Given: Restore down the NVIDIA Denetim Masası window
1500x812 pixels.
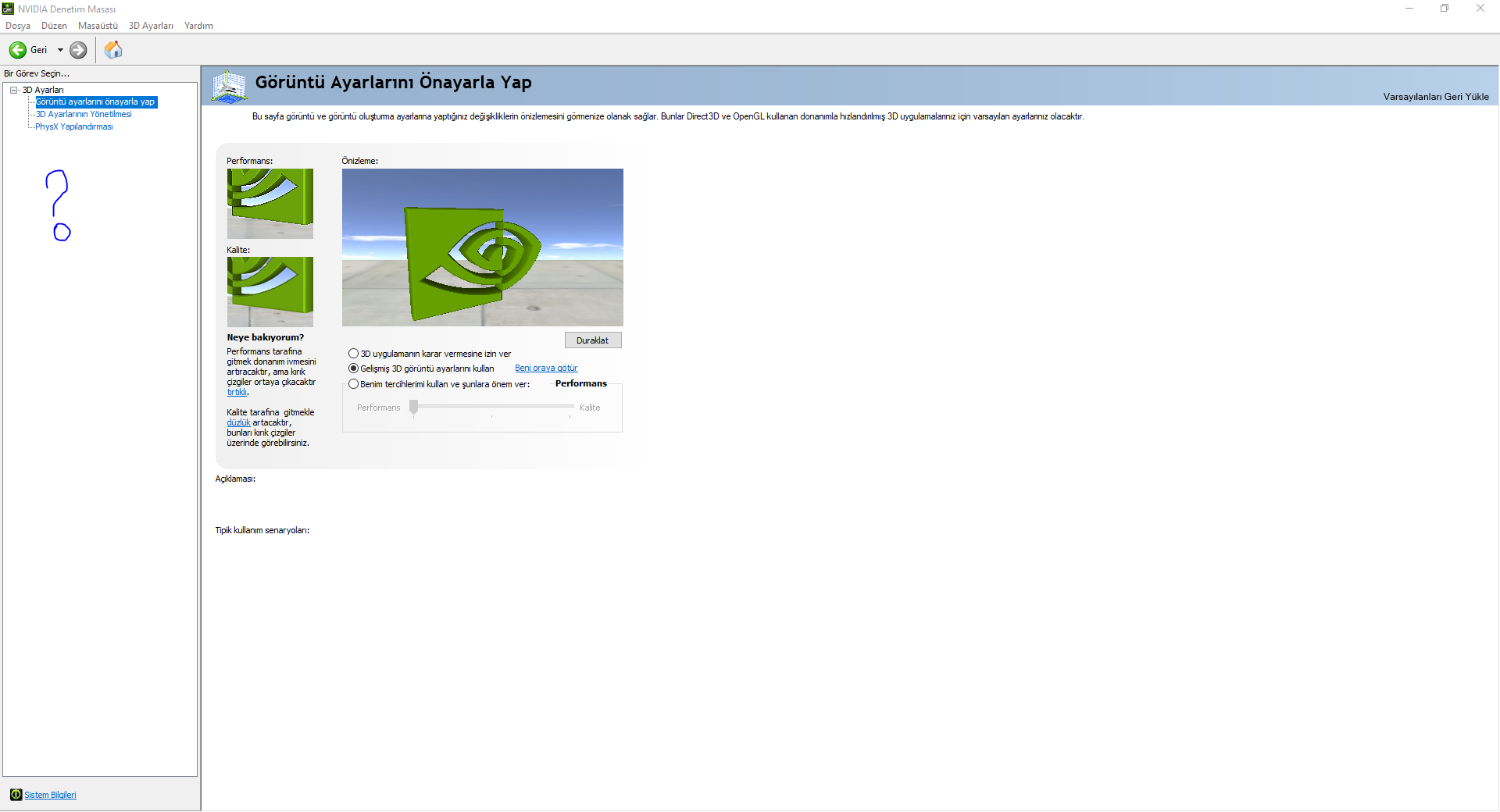Looking at the screenshot, I should [x=1445, y=9].
